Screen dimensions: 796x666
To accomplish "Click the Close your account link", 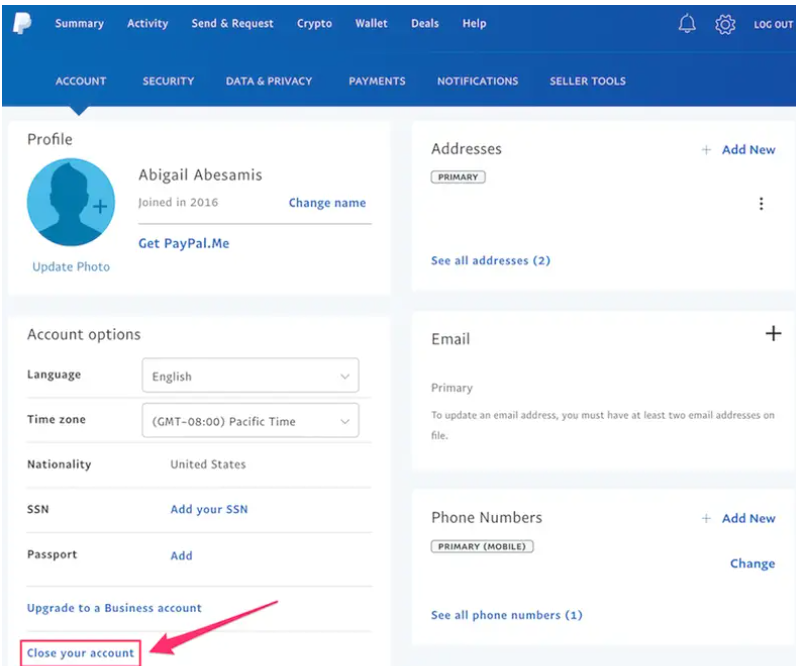I will coord(80,653).
